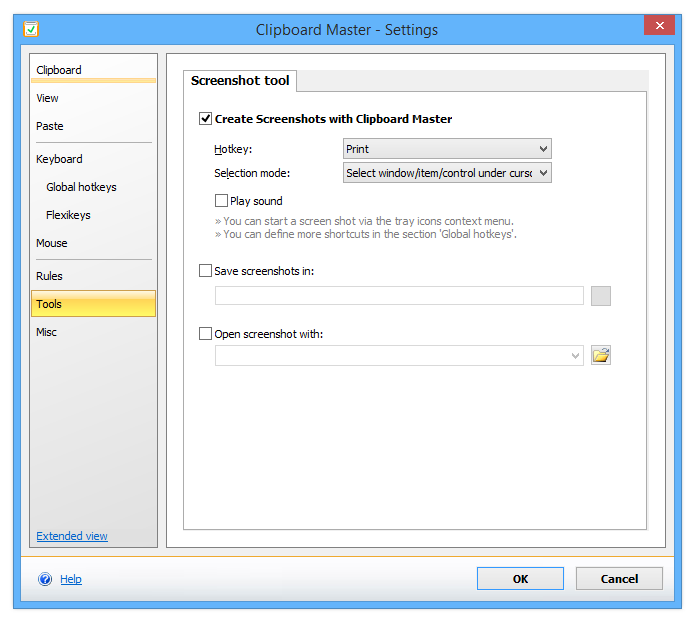Close the Settings window
This screenshot has height=623, width=695.
[x=659, y=25]
